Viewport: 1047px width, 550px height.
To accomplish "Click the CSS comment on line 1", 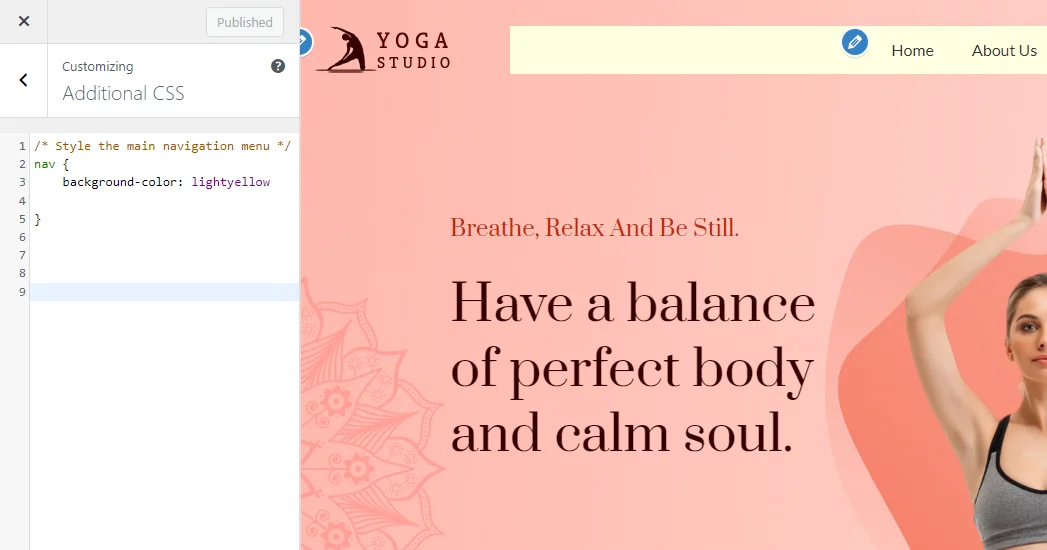I will tap(162, 146).
